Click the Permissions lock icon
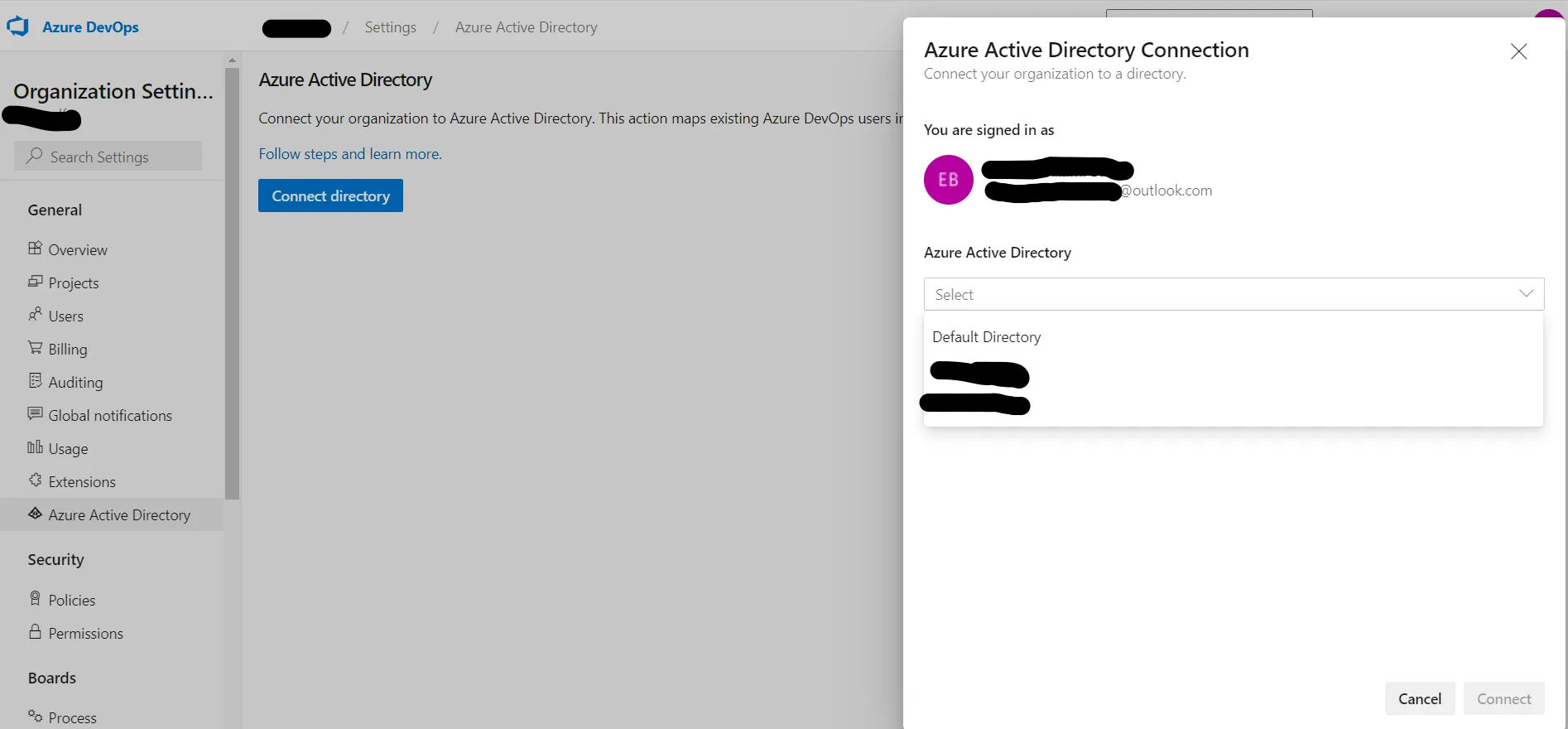The height and width of the screenshot is (729, 1568). point(35,632)
